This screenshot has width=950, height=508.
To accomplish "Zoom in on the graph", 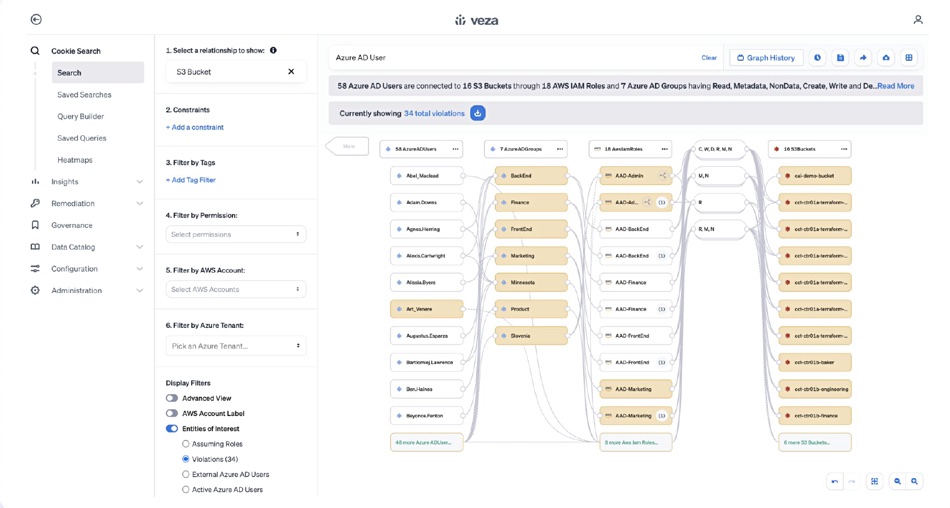I will click(x=914, y=481).
